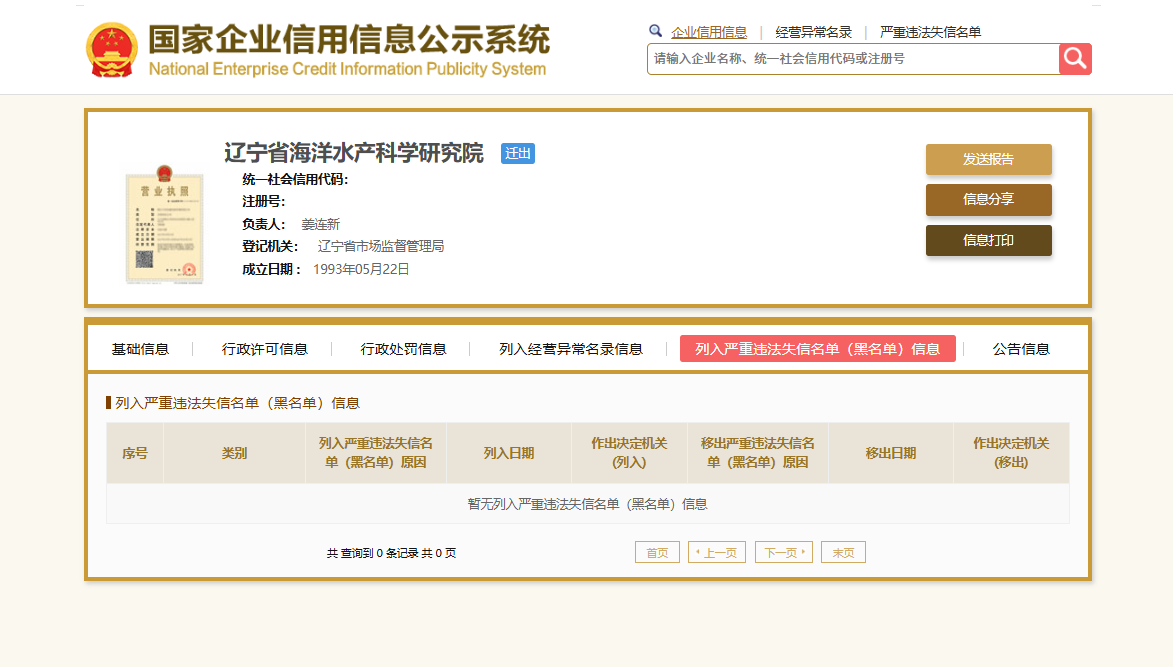The image size is (1173, 667).
Task: Select the 经营异常名录 search category
Action: (813, 32)
